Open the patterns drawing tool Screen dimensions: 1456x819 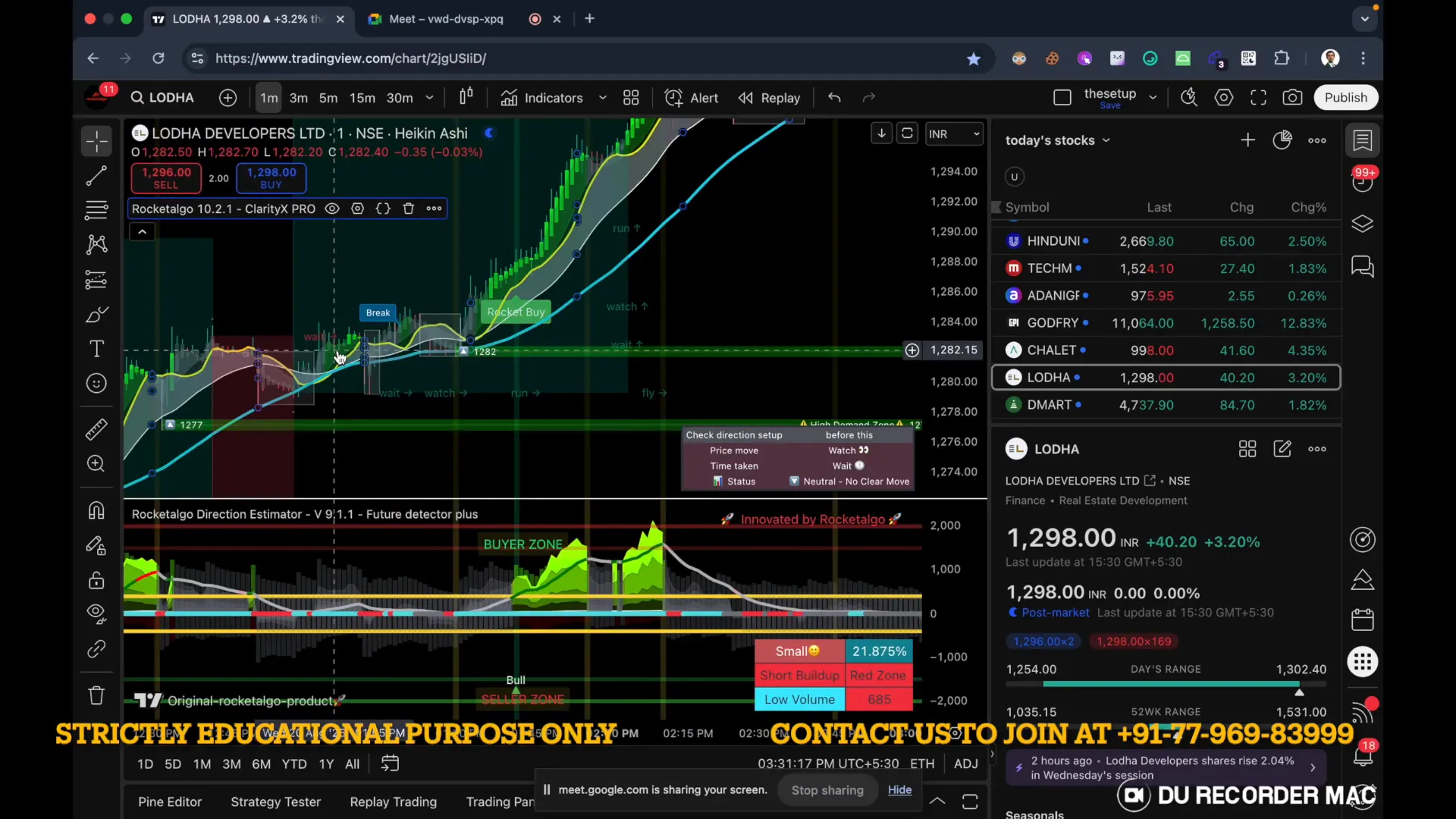pyautogui.click(x=96, y=244)
